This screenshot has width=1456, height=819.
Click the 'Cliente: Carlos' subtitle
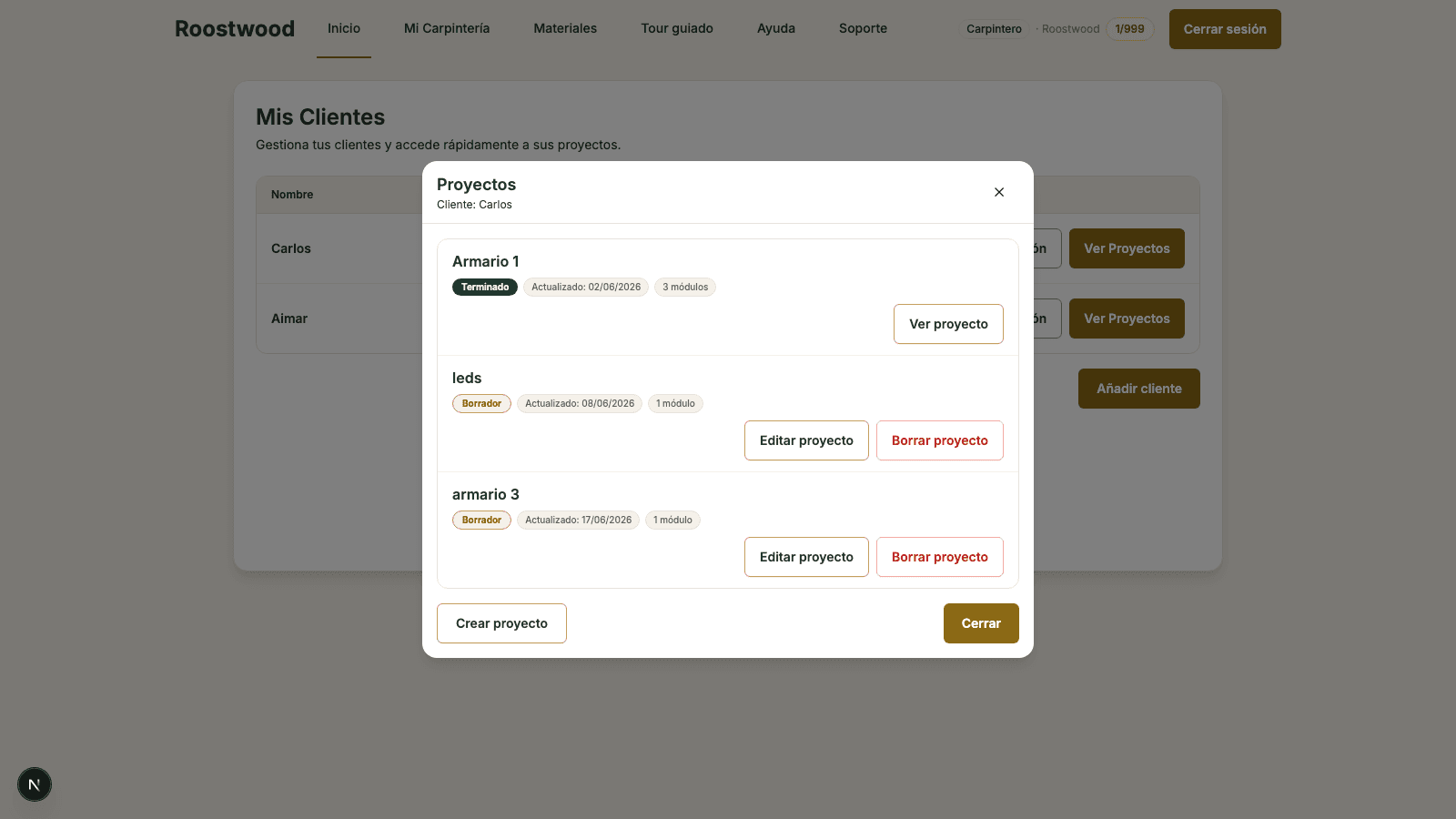tap(474, 205)
